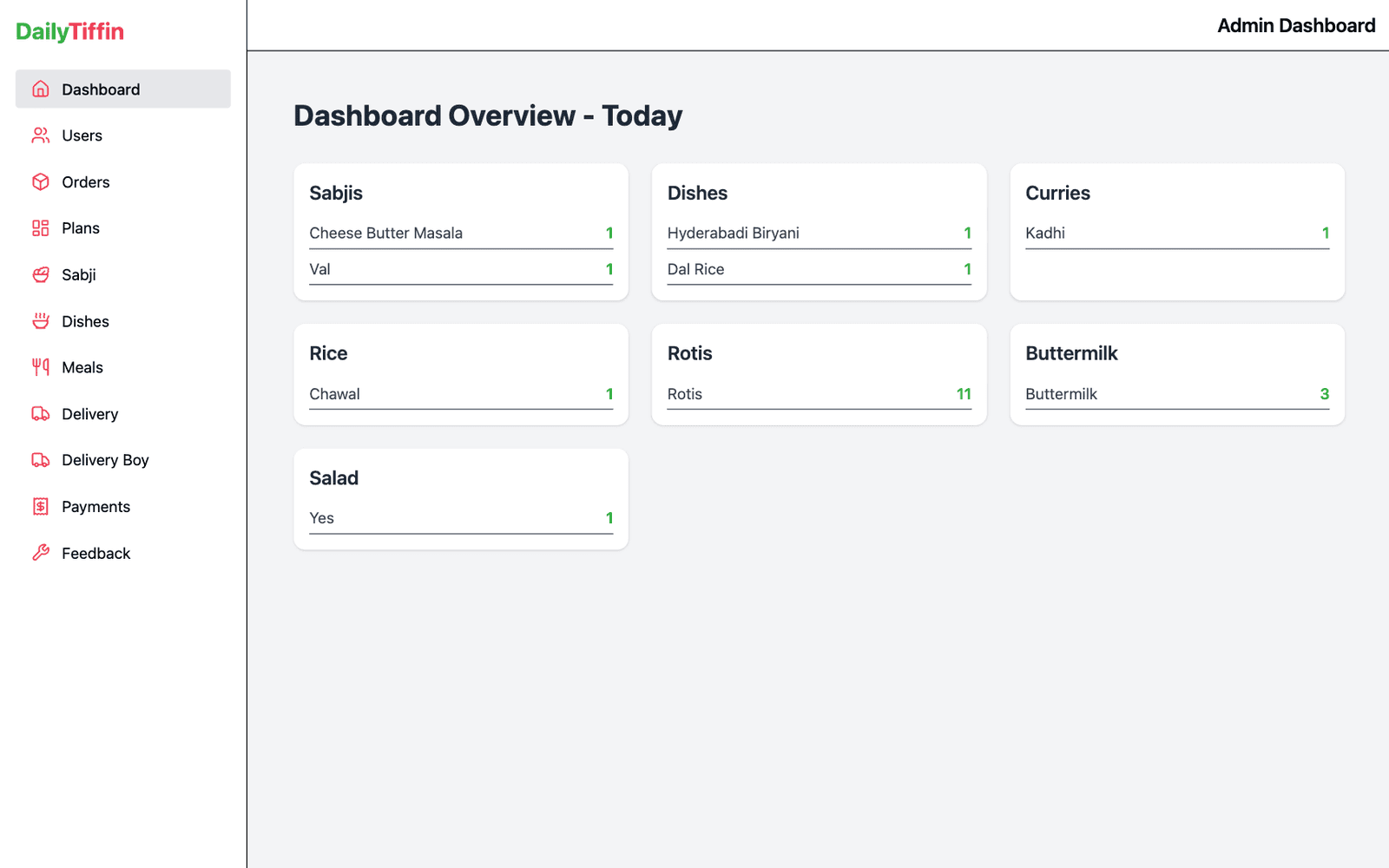The height and width of the screenshot is (868, 1389).
Task: Click the Payments receipt icon
Action: coord(41,507)
